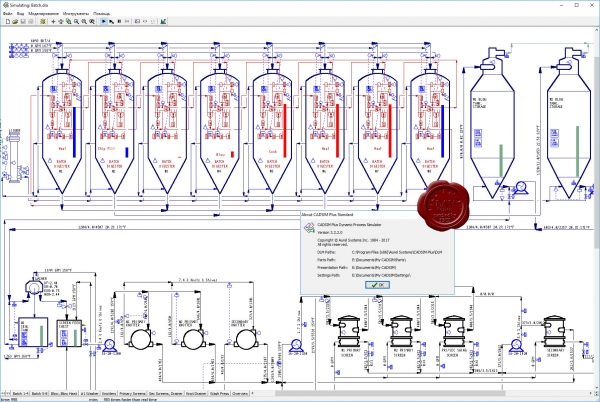Click the pump before the primary screens
The image size is (600, 402).
(296, 345)
